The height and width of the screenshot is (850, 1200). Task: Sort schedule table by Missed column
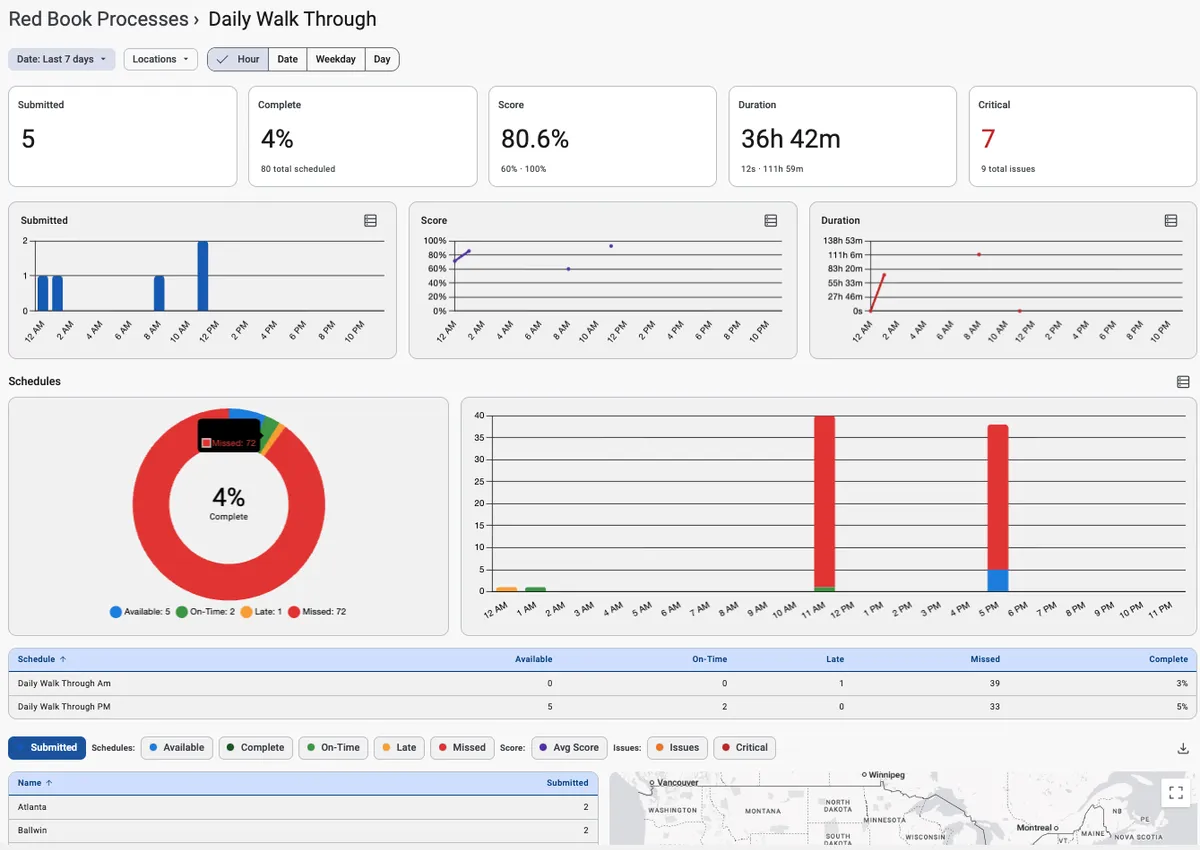(x=985, y=660)
